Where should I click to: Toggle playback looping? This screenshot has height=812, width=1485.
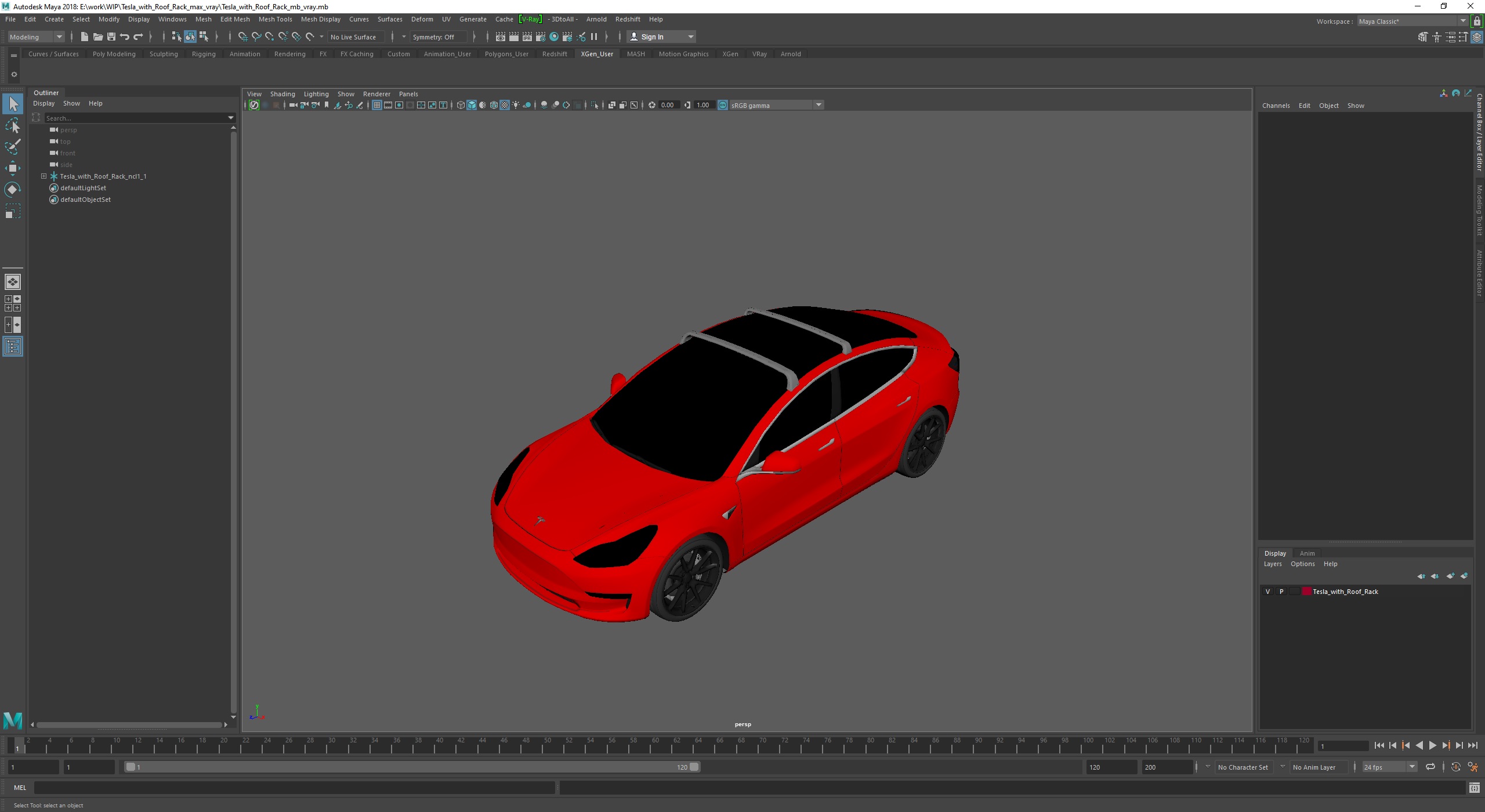click(1430, 767)
